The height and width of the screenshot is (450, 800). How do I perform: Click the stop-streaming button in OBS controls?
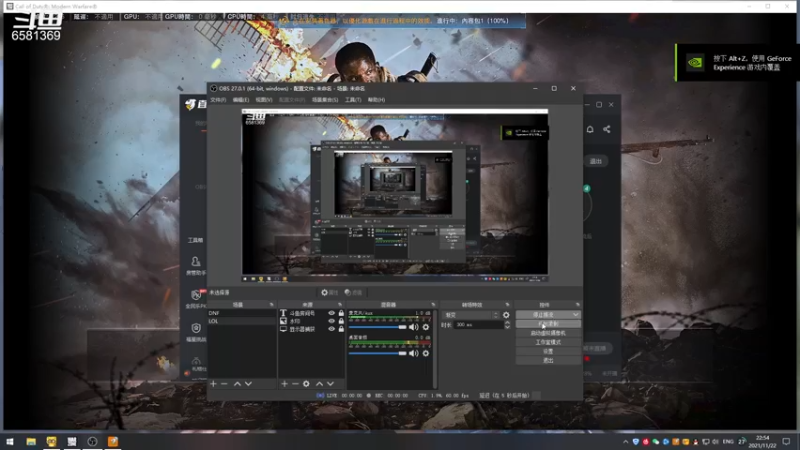click(x=543, y=315)
